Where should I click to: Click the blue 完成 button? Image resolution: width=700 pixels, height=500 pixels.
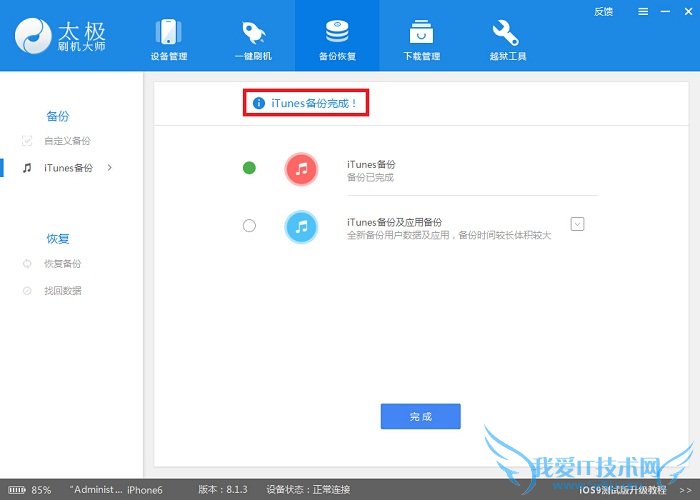421,417
